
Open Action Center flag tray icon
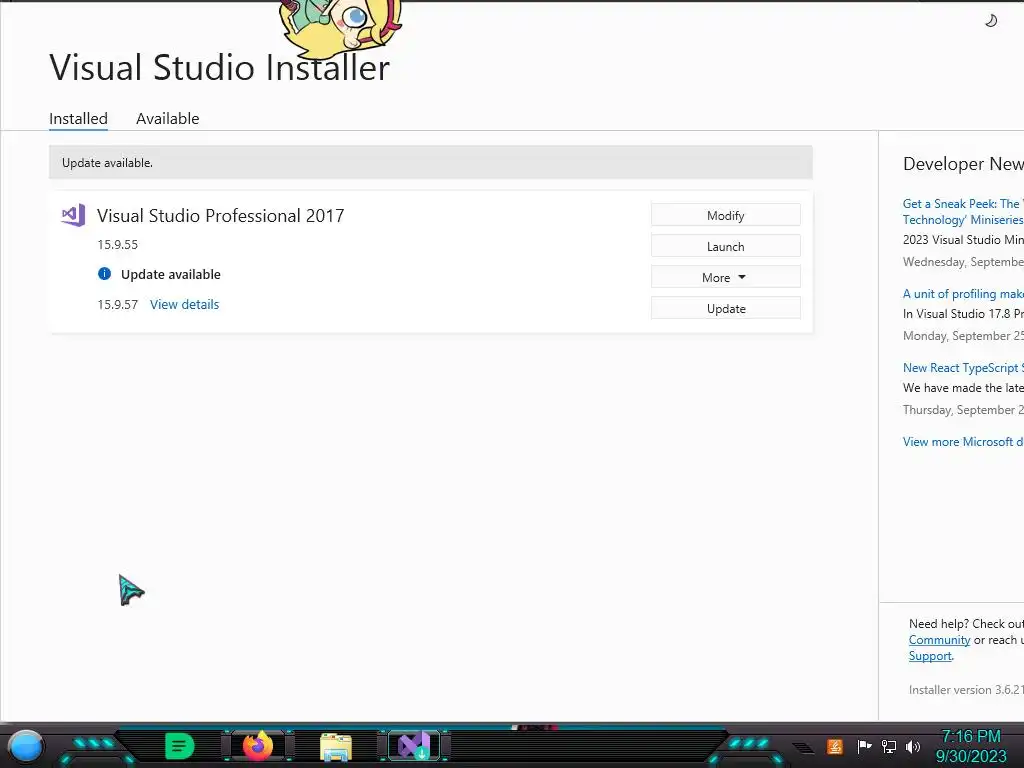point(864,746)
